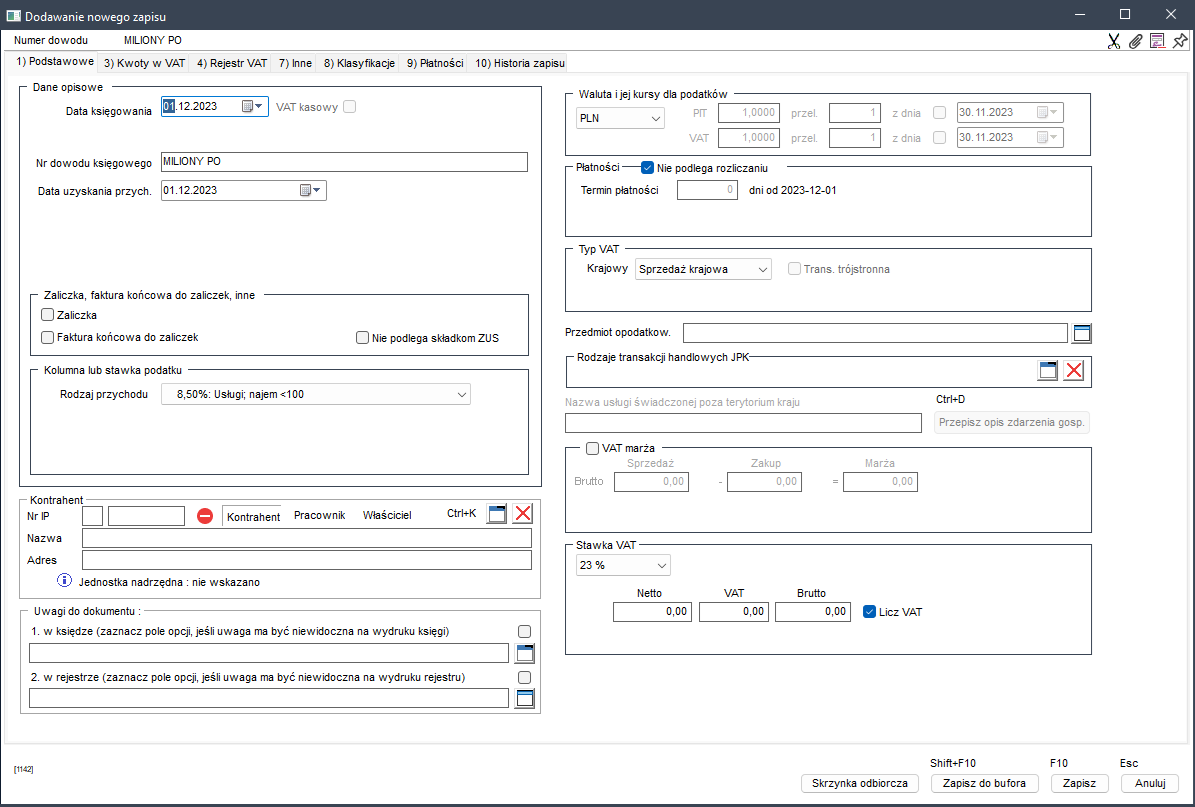Expand Data księgowania date dropdown arrow
This screenshot has height=807, width=1195.
tap(259, 107)
